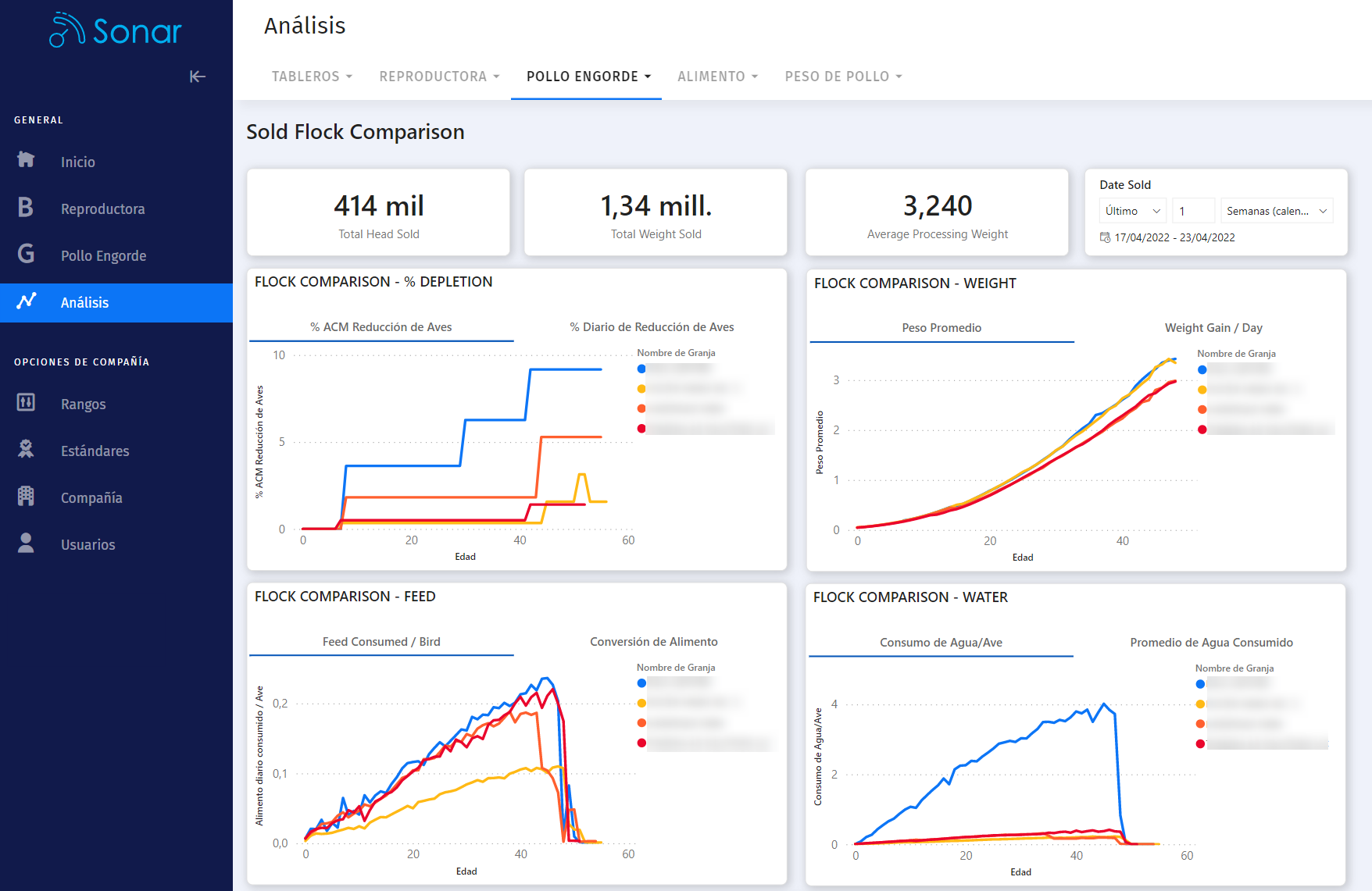Viewport: 1372px width, 891px height.
Task: Click orange legend dot in Feed chart
Action: tap(641, 723)
